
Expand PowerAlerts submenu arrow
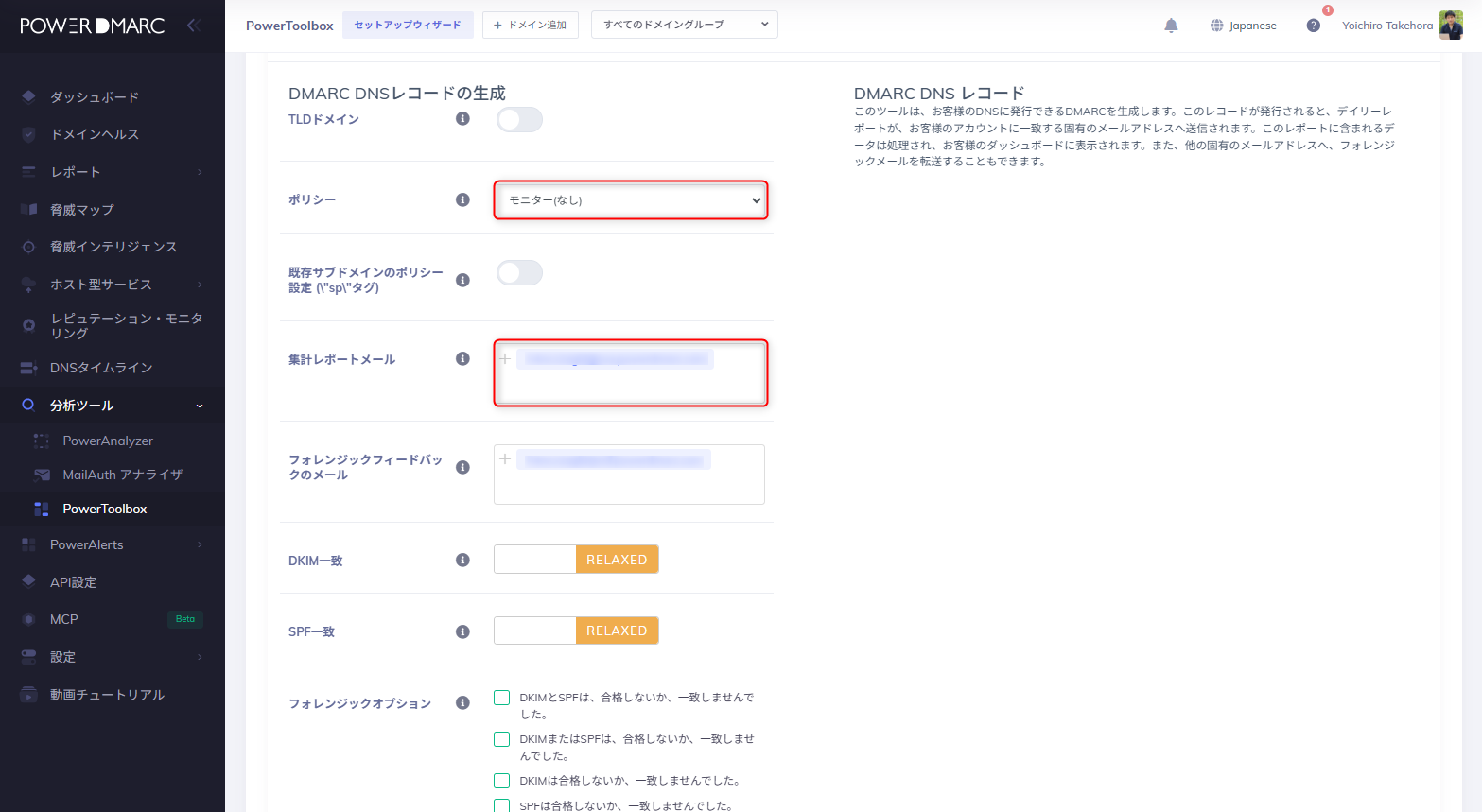[200, 544]
